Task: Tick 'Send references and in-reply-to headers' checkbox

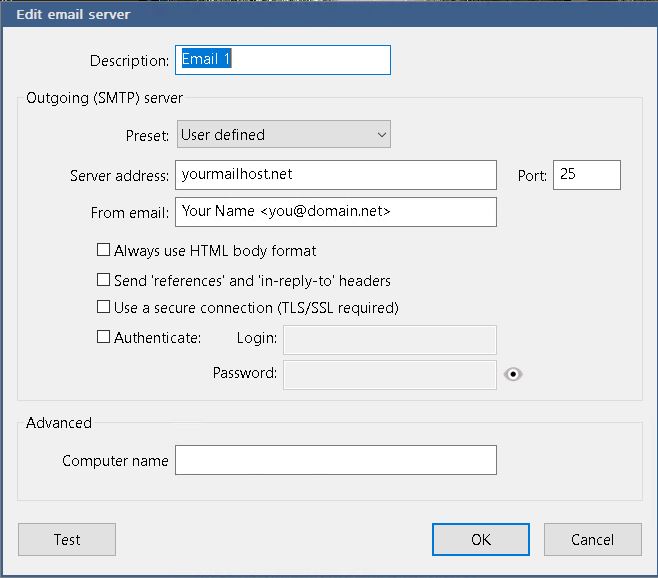Action: coord(103,281)
